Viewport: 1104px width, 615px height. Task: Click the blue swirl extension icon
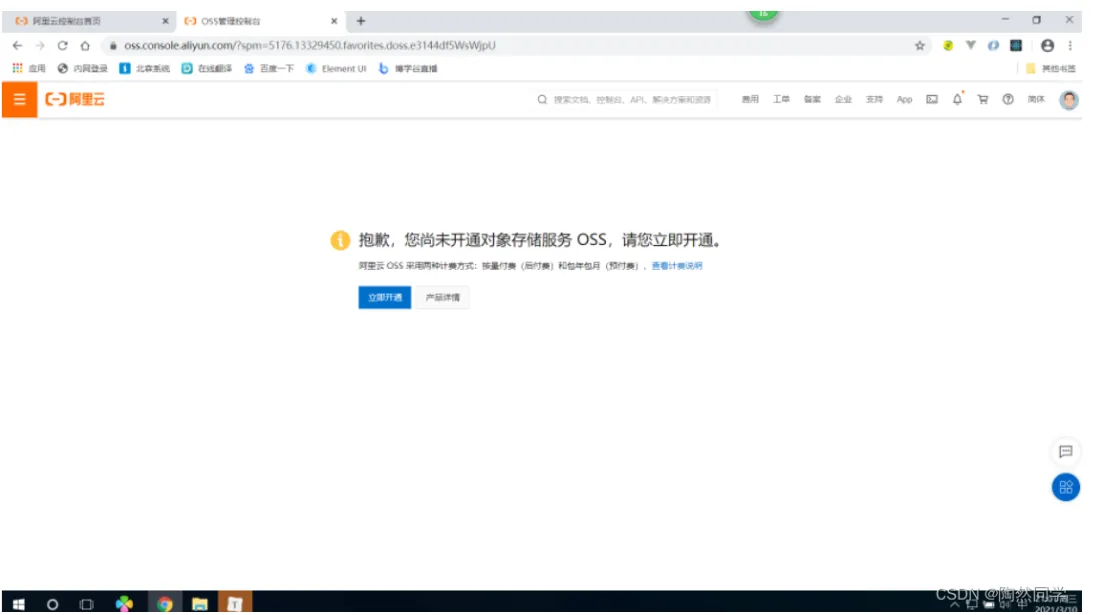point(993,45)
